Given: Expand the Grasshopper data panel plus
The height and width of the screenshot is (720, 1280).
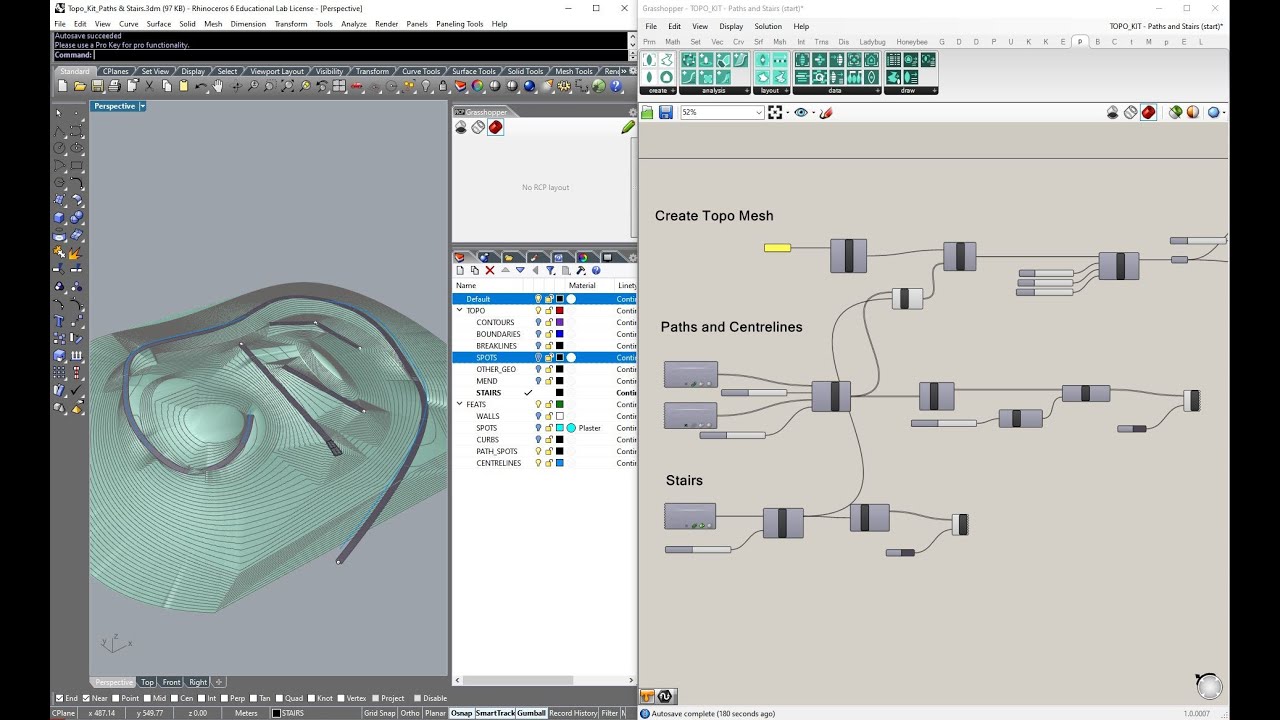Looking at the screenshot, I should point(879,91).
